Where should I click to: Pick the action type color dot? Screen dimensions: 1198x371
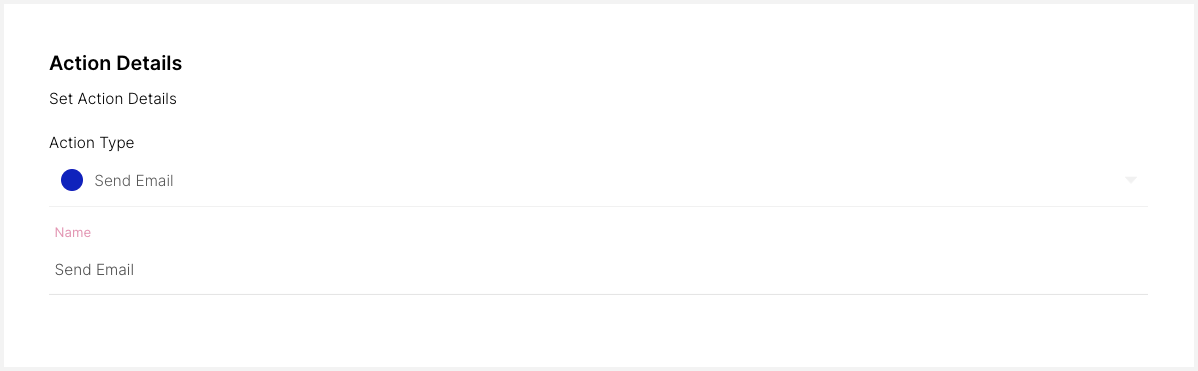point(72,180)
